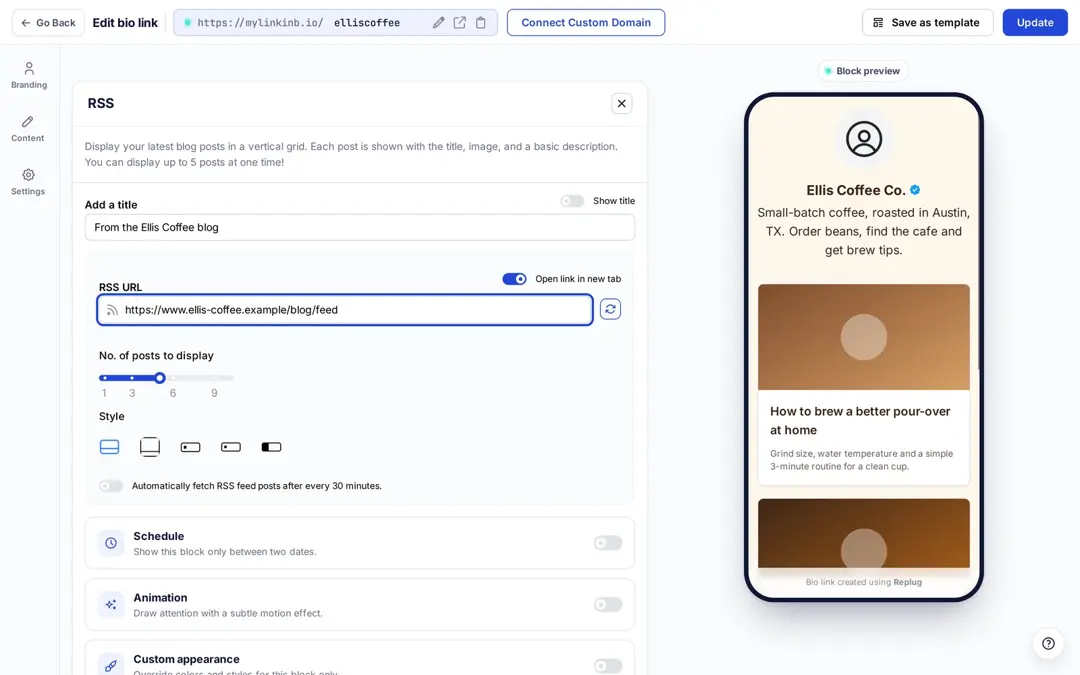Click the Schedule row heading
1080x675 pixels.
158,536
